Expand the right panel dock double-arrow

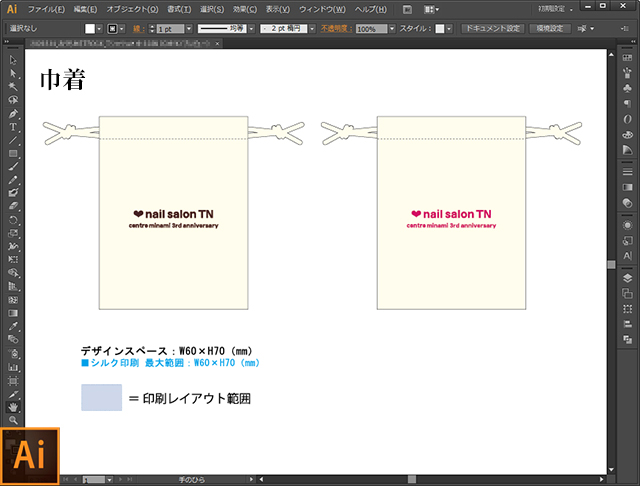pyautogui.click(x=633, y=42)
